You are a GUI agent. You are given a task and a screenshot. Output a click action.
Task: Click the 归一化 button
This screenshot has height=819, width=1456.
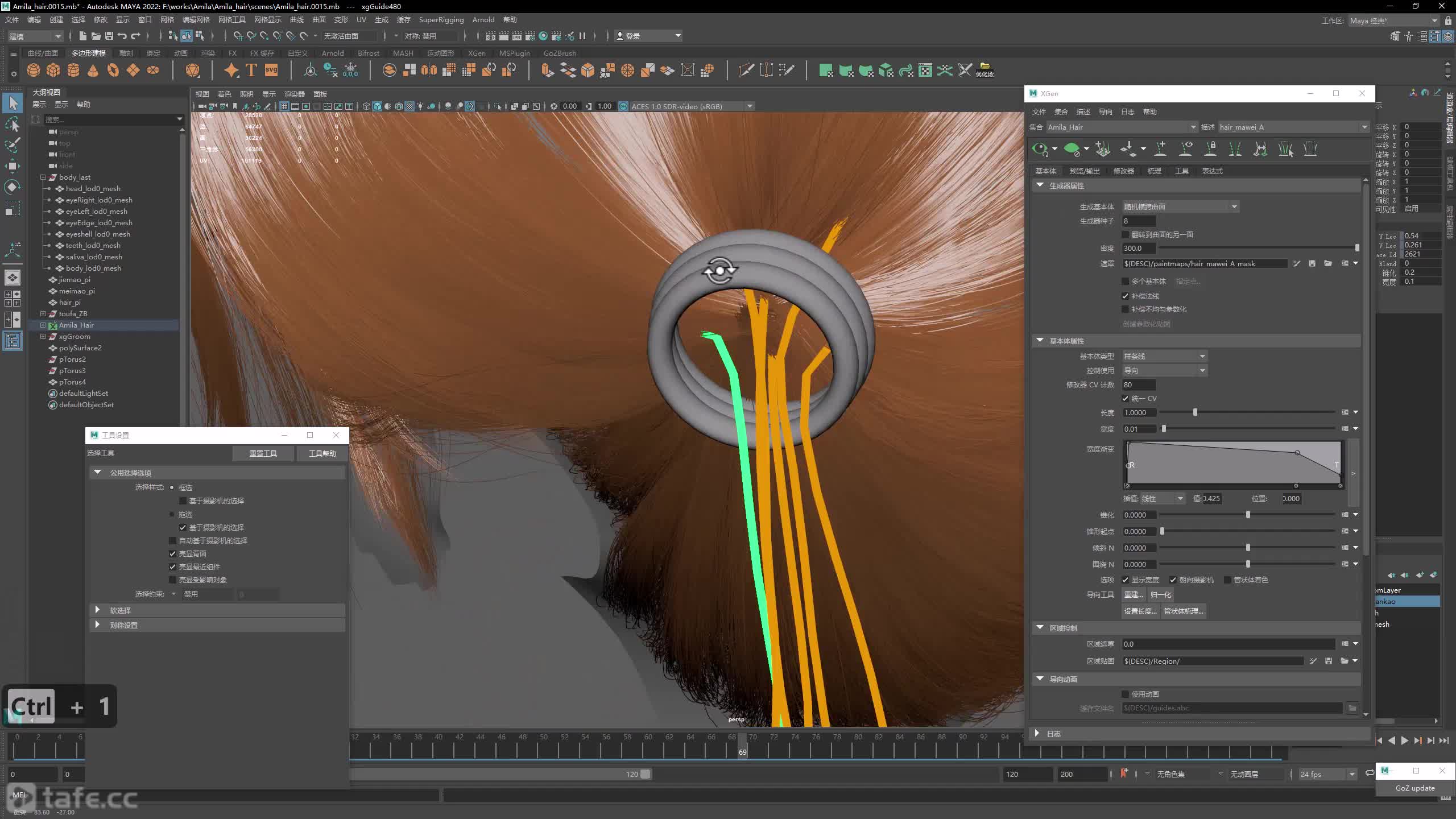coord(1160,594)
